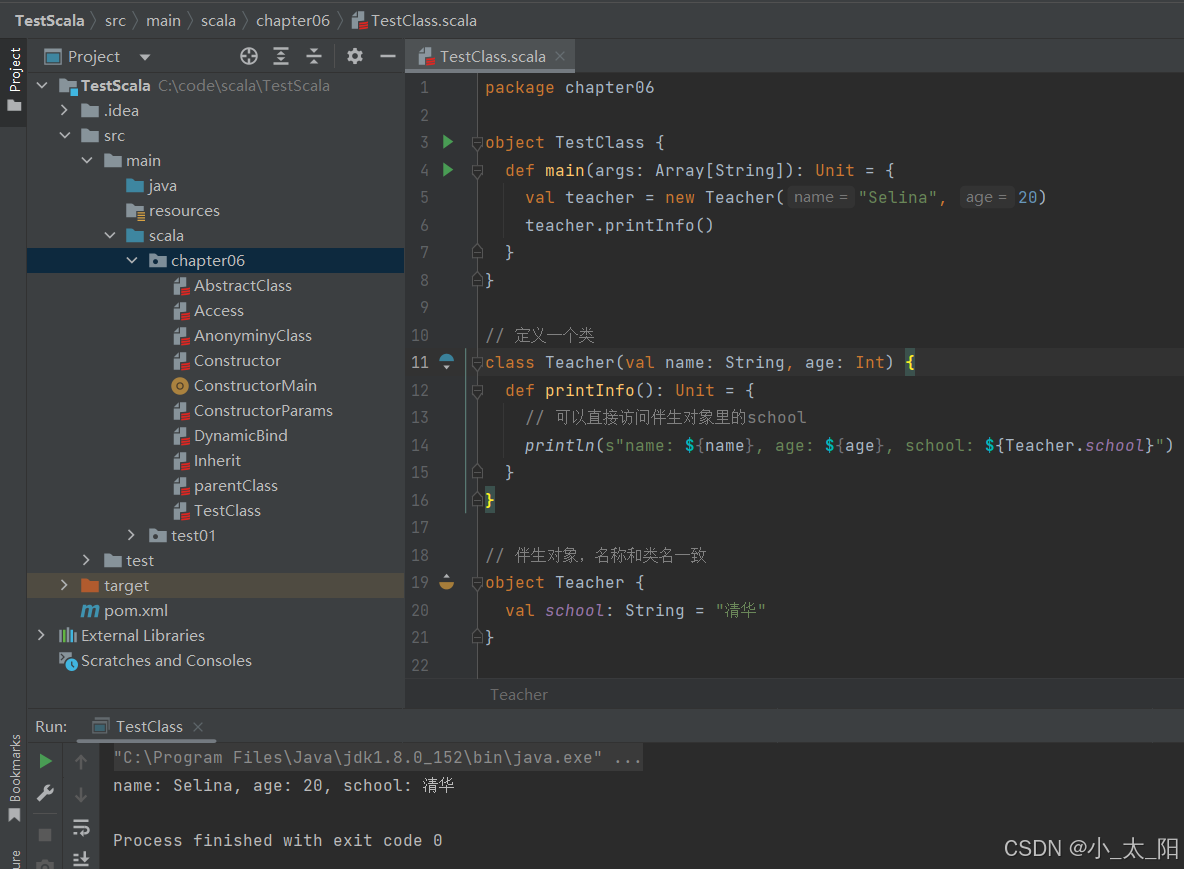Toggle soft-wrap in Run console
The image size is (1184, 869).
[x=81, y=827]
